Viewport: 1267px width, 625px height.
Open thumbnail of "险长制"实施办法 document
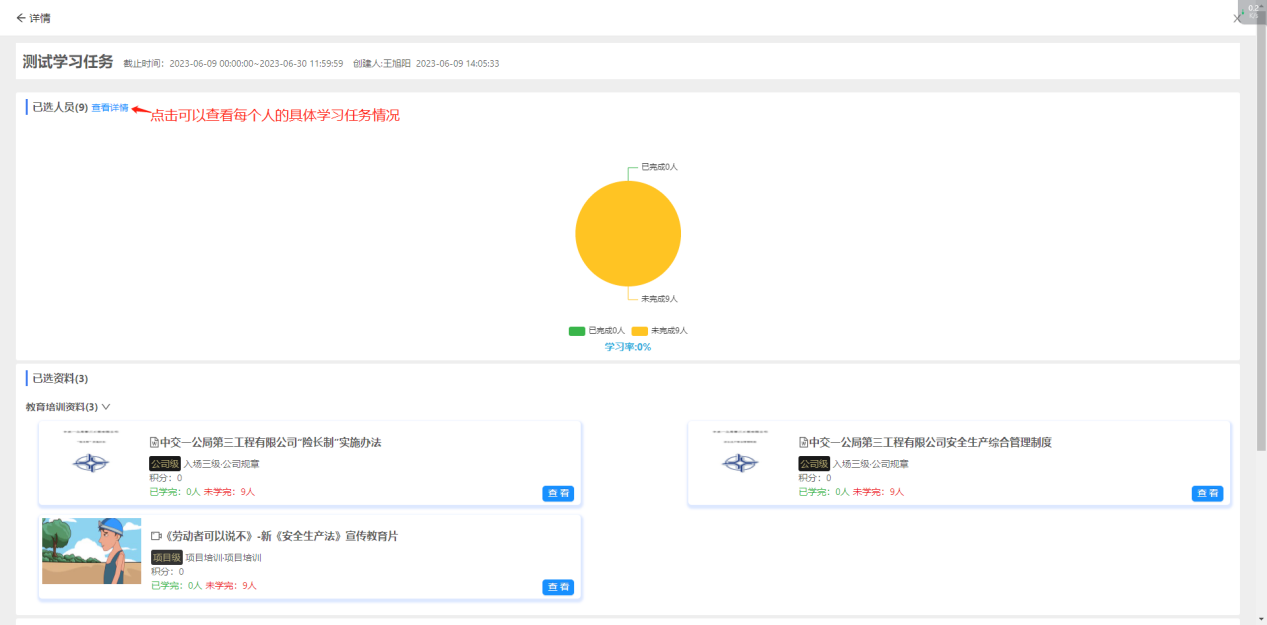tap(91, 457)
